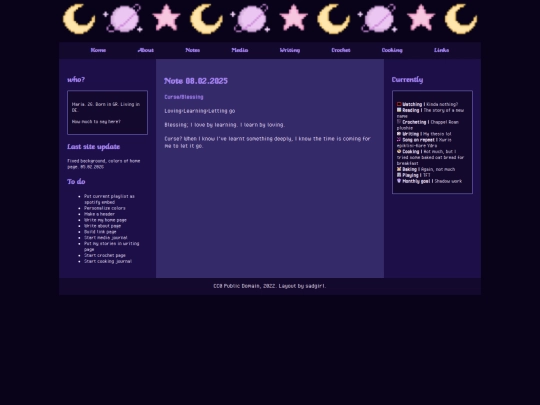Screen dimensions: 540x405
Task: Click the 'My thesis lol' writing entry
Action: (437, 134)
